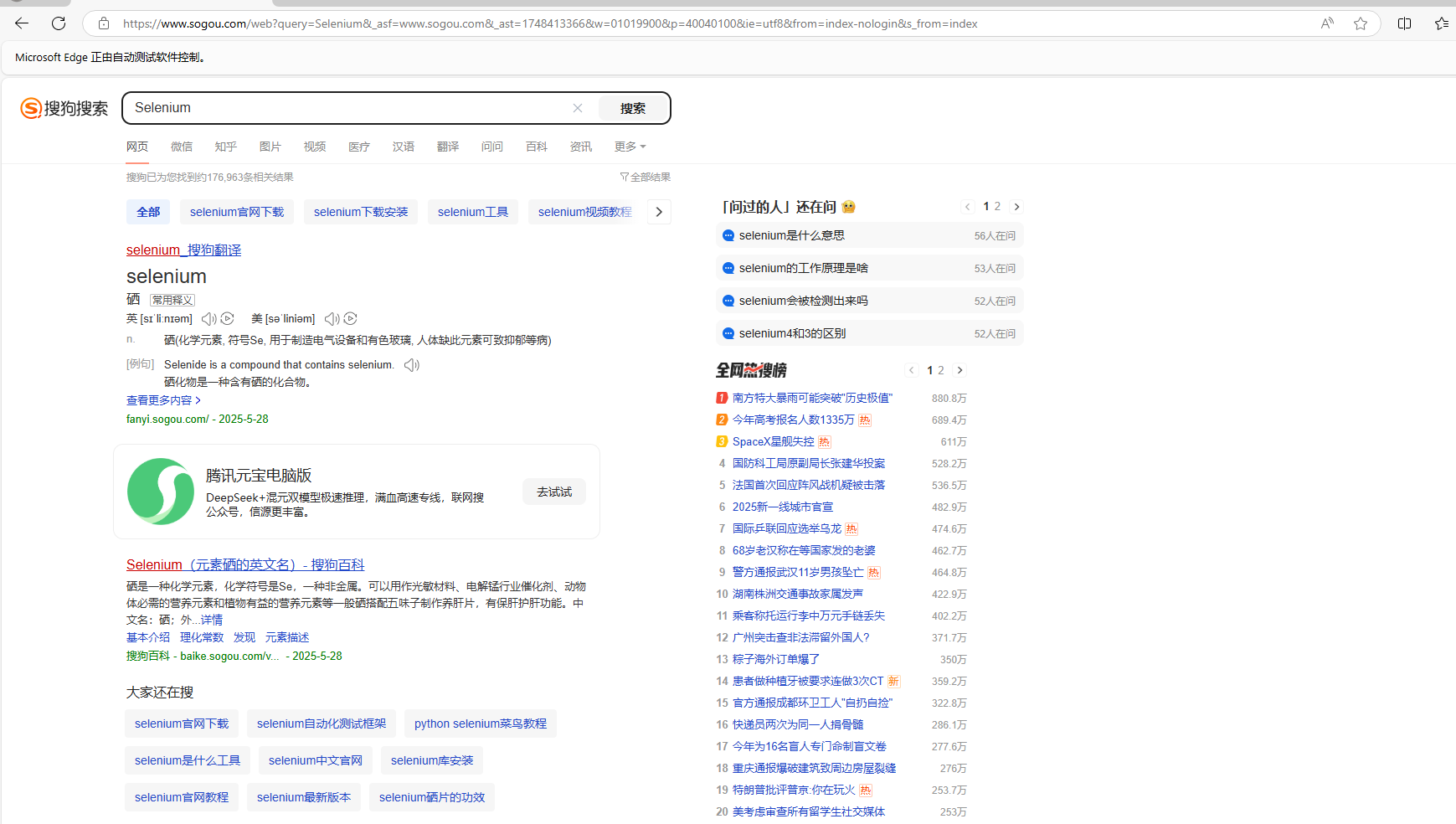Play British pronunciation audio of selenium
Screen dimensions: 1456x824
point(208,319)
